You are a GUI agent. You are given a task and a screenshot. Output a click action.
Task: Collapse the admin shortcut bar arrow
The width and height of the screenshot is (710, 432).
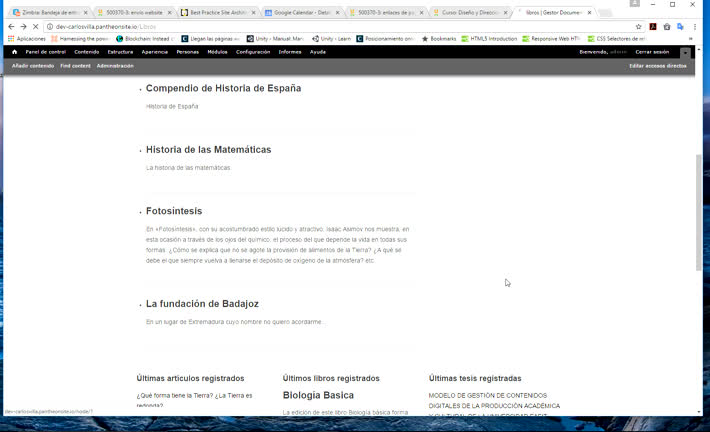click(x=685, y=53)
